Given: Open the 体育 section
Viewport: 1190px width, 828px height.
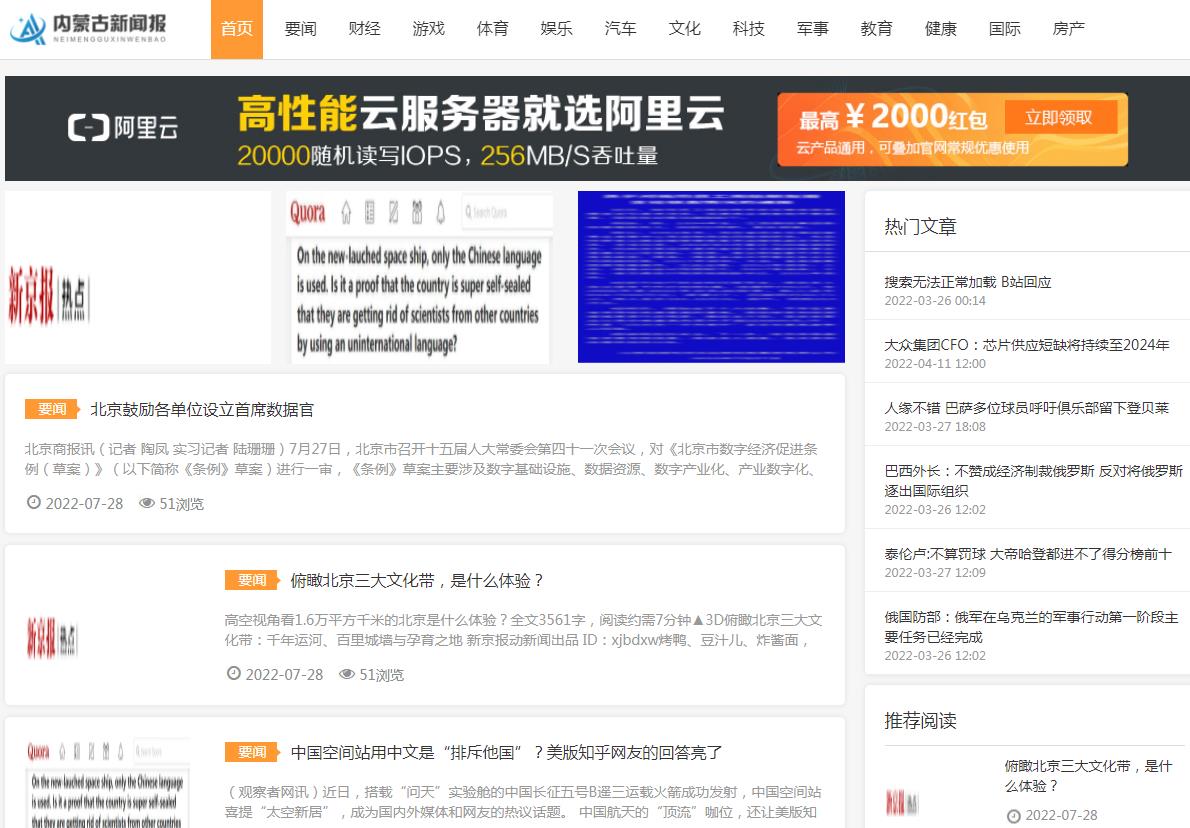Looking at the screenshot, I should pos(493,29).
